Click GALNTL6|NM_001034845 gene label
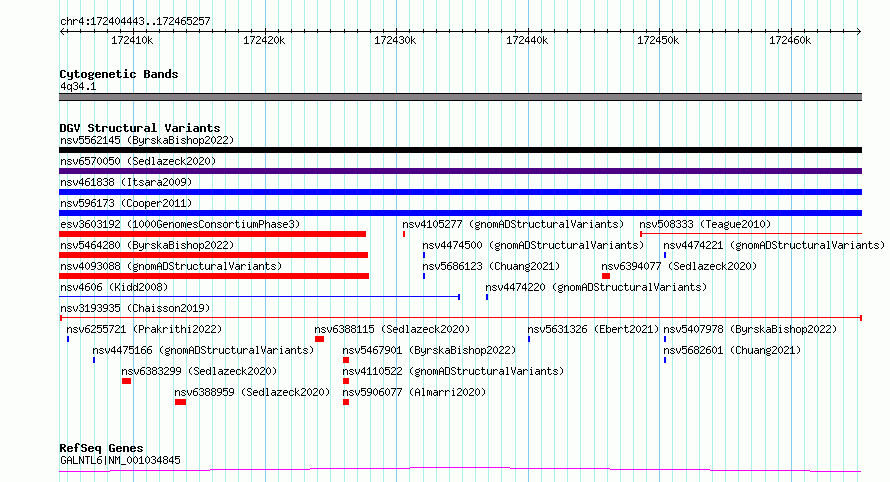This screenshot has width=890, height=482. pyautogui.click(x=120, y=460)
